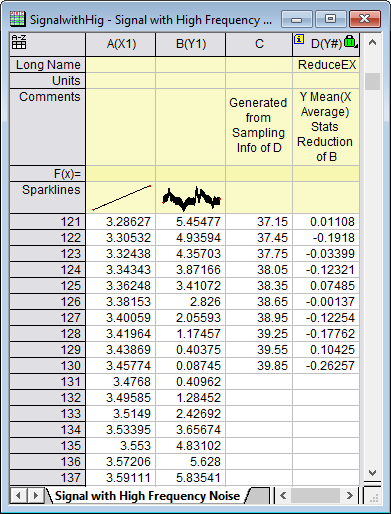Image resolution: width=391 pixels, height=514 pixels.
Task: Click cell with value 4.35703
Action: pos(191,254)
